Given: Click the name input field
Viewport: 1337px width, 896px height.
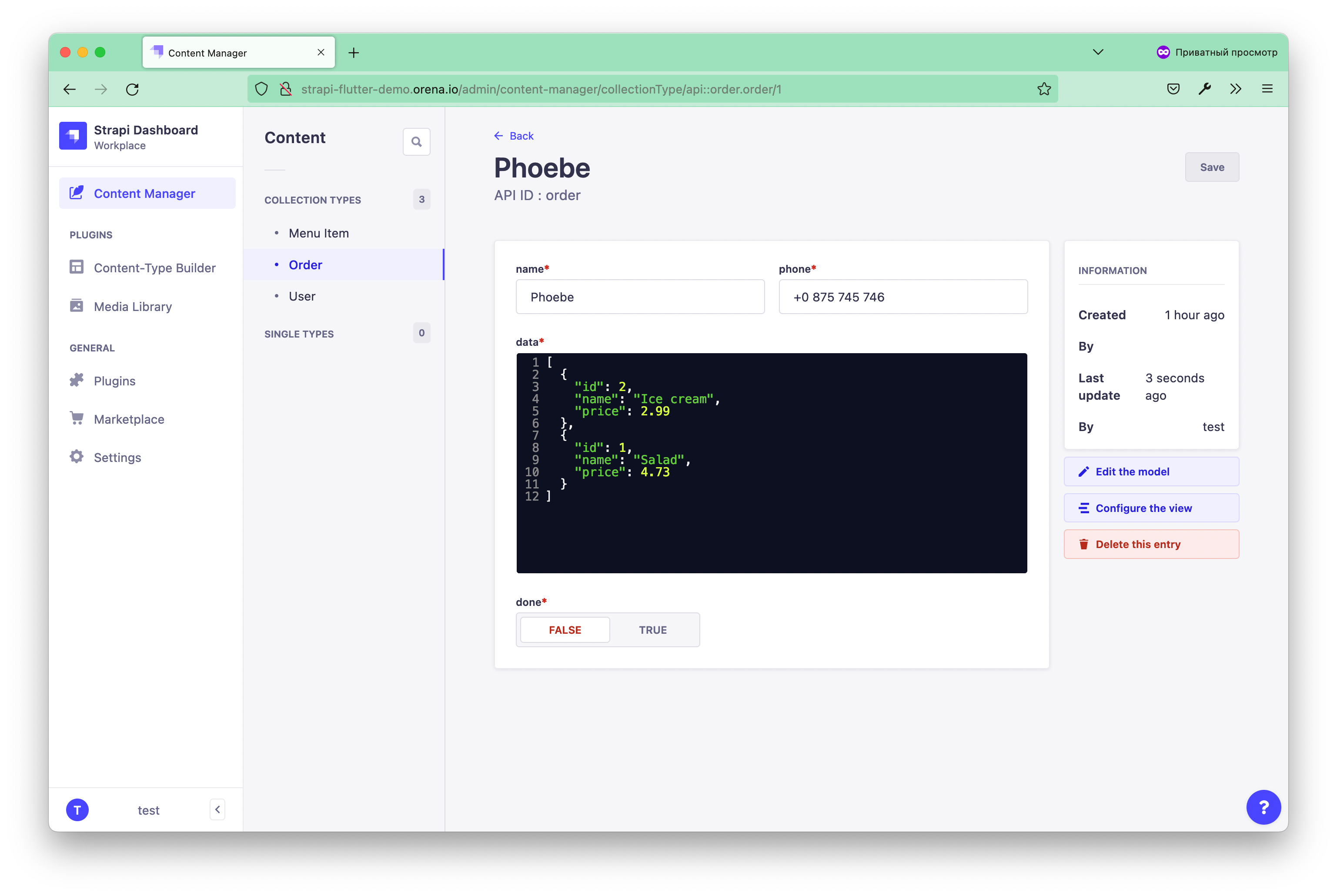Looking at the screenshot, I should (639, 296).
